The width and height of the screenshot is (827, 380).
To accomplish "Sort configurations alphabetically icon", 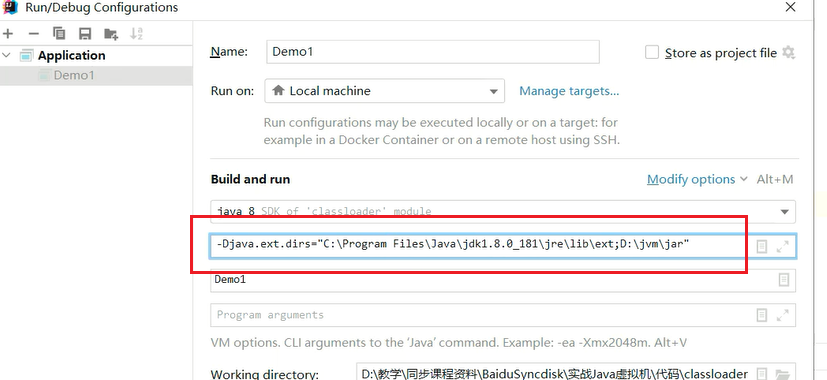I will click(x=137, y=34).
